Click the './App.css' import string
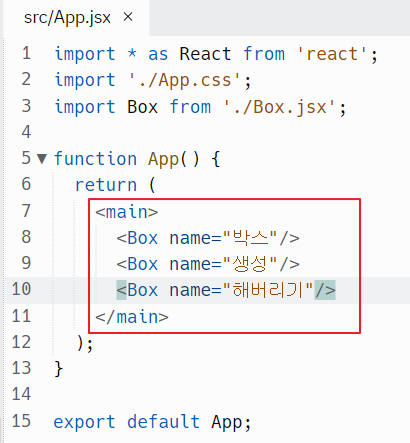This screenshot has height=443, width=410. (x=184, y=80)
